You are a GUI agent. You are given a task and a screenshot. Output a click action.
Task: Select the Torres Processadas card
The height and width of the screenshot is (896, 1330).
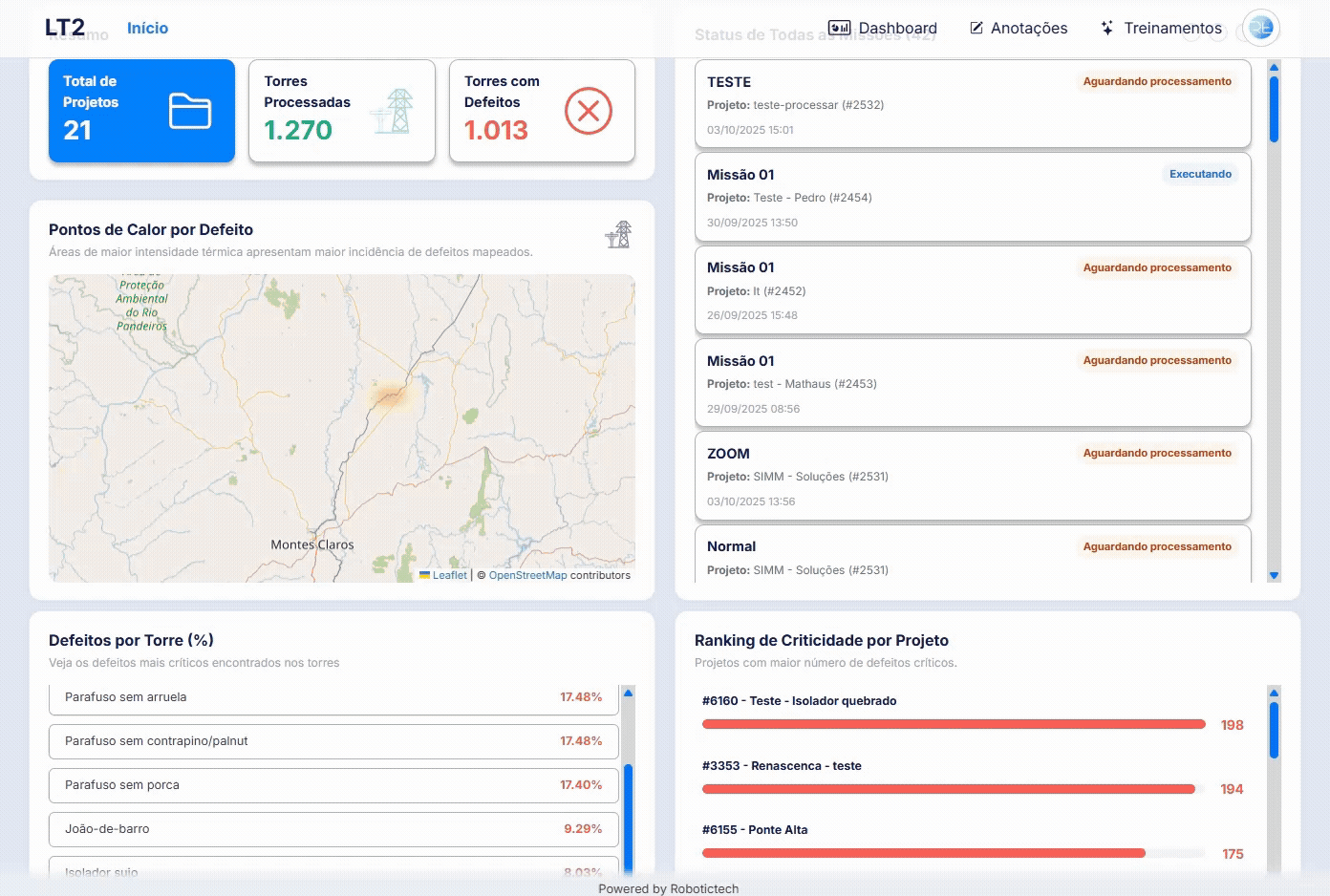click(x=342, y=111)
